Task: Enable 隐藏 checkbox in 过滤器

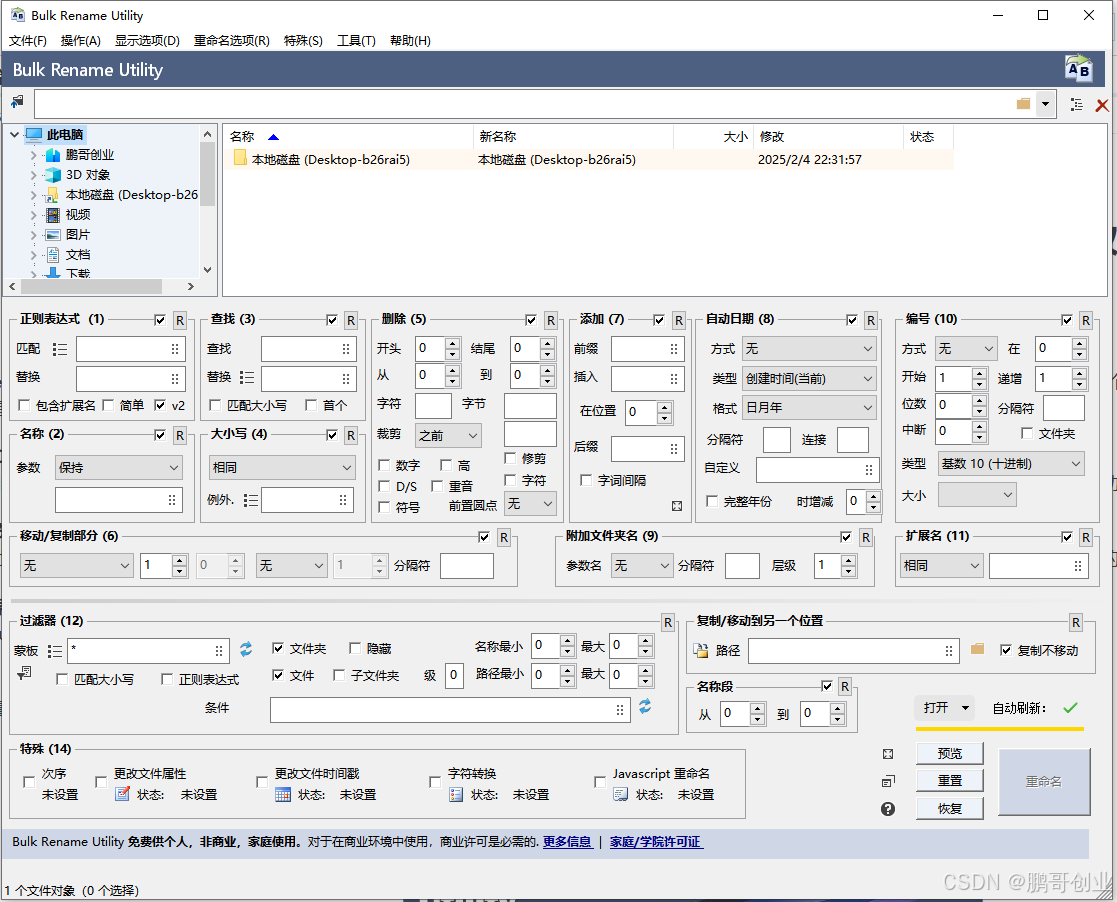Action: tap(355, 648)
